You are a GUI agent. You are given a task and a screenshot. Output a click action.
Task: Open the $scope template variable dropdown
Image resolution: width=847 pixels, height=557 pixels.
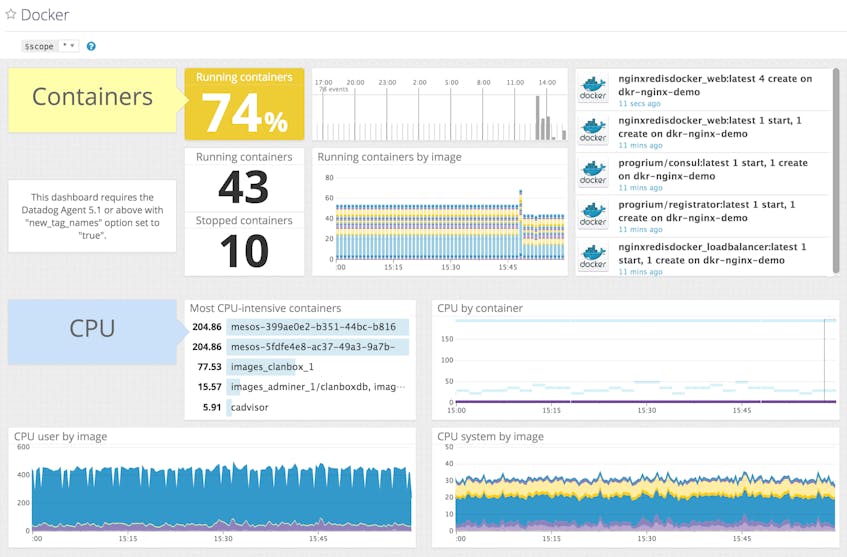click(x=69, y=46)
